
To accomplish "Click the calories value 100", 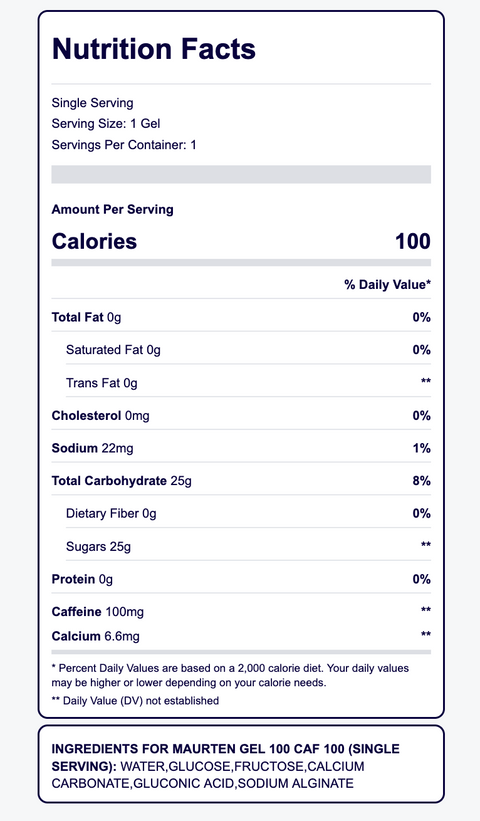I will [412, 241].
